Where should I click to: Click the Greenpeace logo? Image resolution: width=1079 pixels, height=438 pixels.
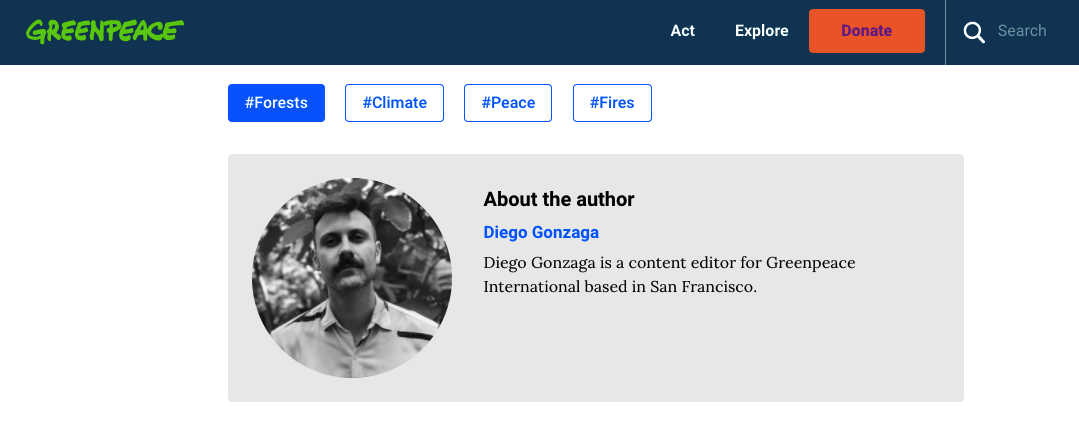(105, 31)
